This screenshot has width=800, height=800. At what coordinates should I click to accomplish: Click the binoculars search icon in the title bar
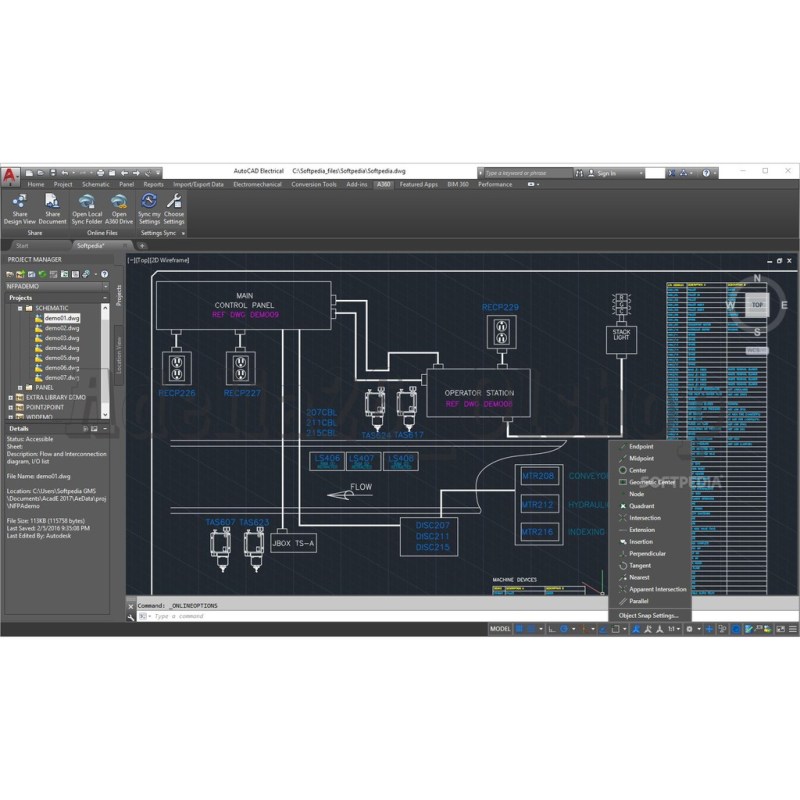[579, 173]
